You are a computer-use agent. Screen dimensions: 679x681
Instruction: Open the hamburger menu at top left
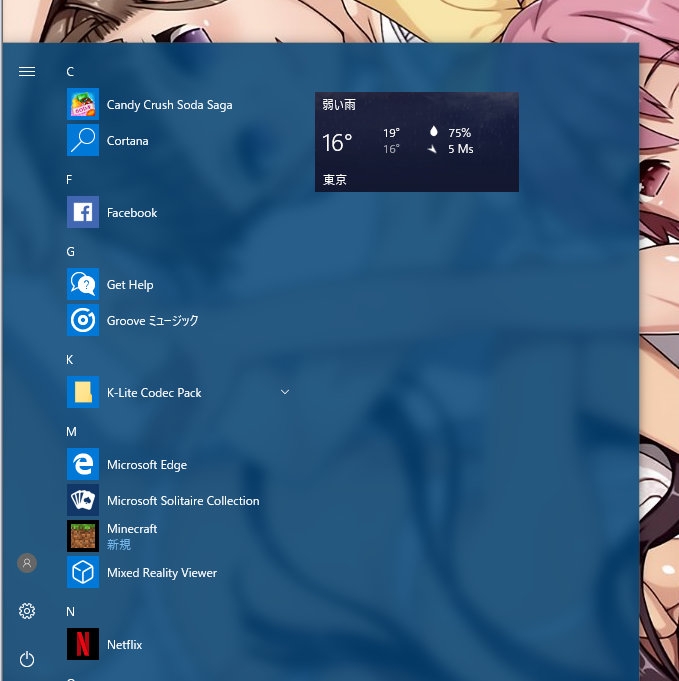(x=27, y=72)
